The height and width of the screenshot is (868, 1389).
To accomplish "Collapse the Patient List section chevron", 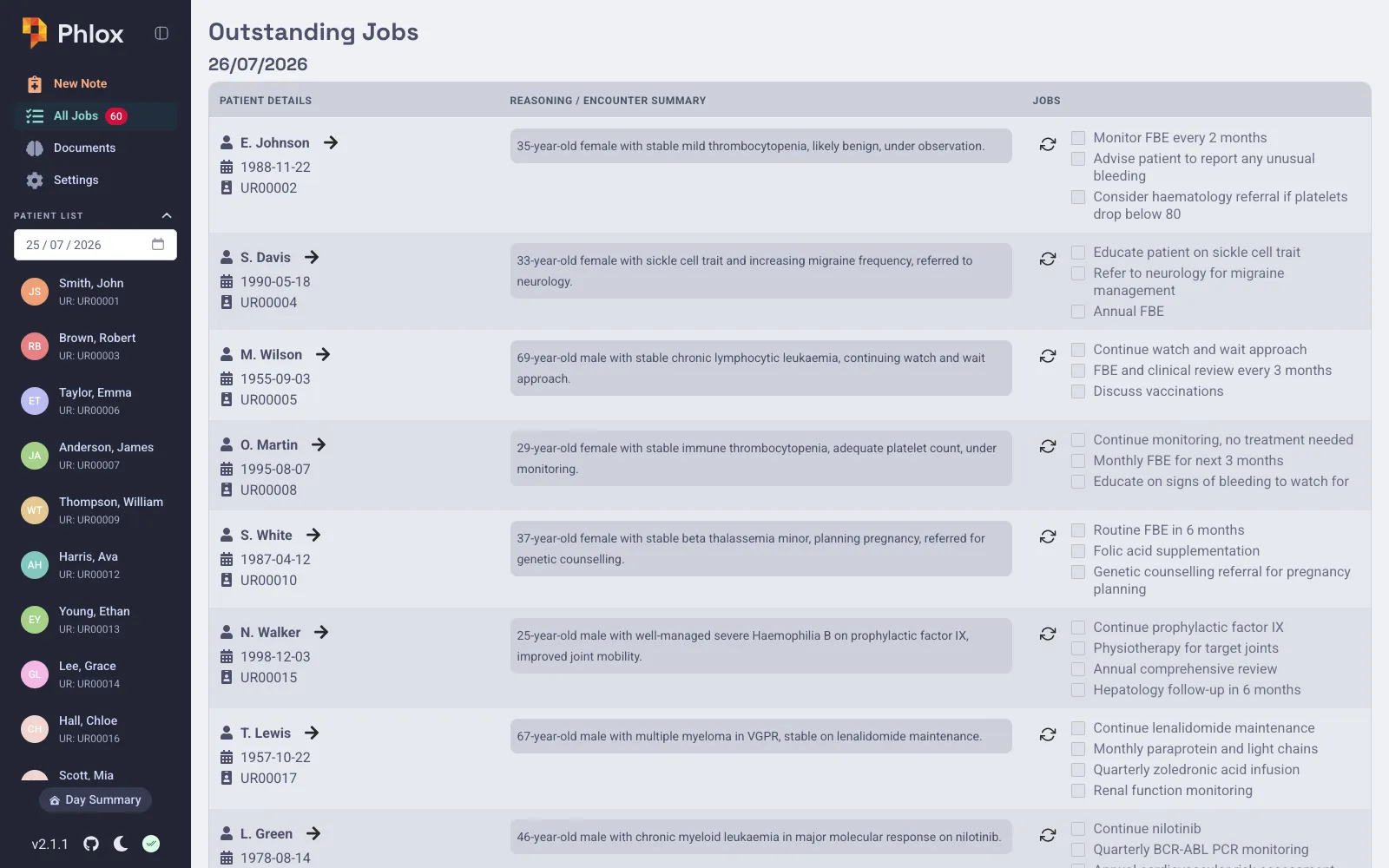I will tap(167, 215).
